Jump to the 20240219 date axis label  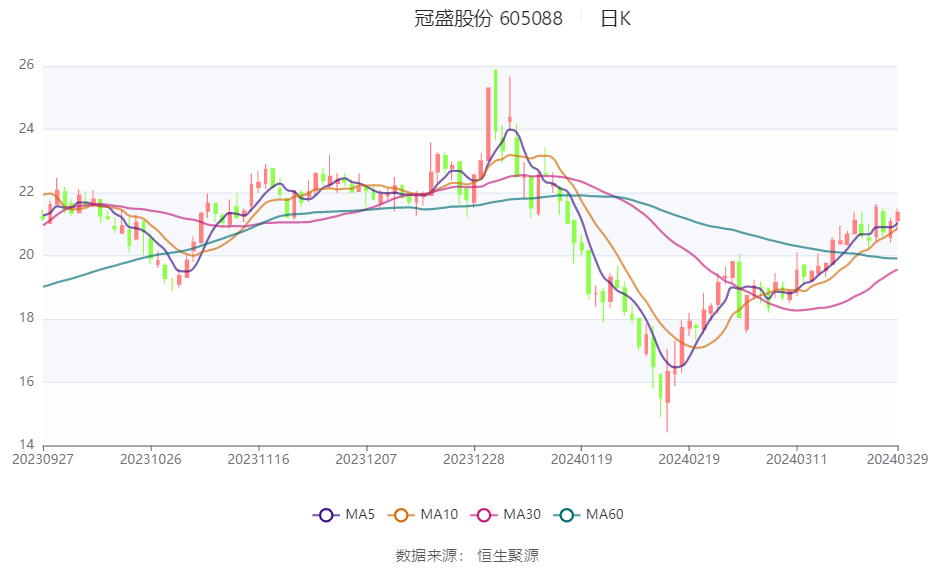pyautogui.click(x=688, y=461)
